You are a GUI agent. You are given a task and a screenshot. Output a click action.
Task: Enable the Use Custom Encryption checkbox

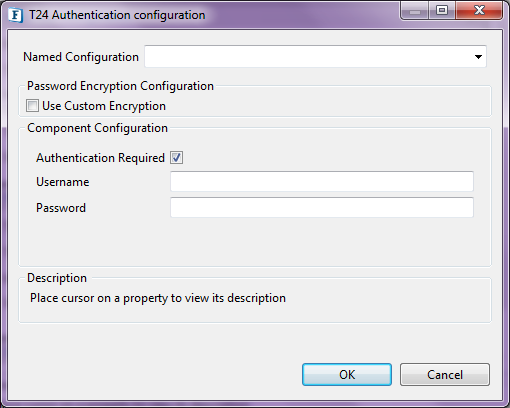coord(32,106)
